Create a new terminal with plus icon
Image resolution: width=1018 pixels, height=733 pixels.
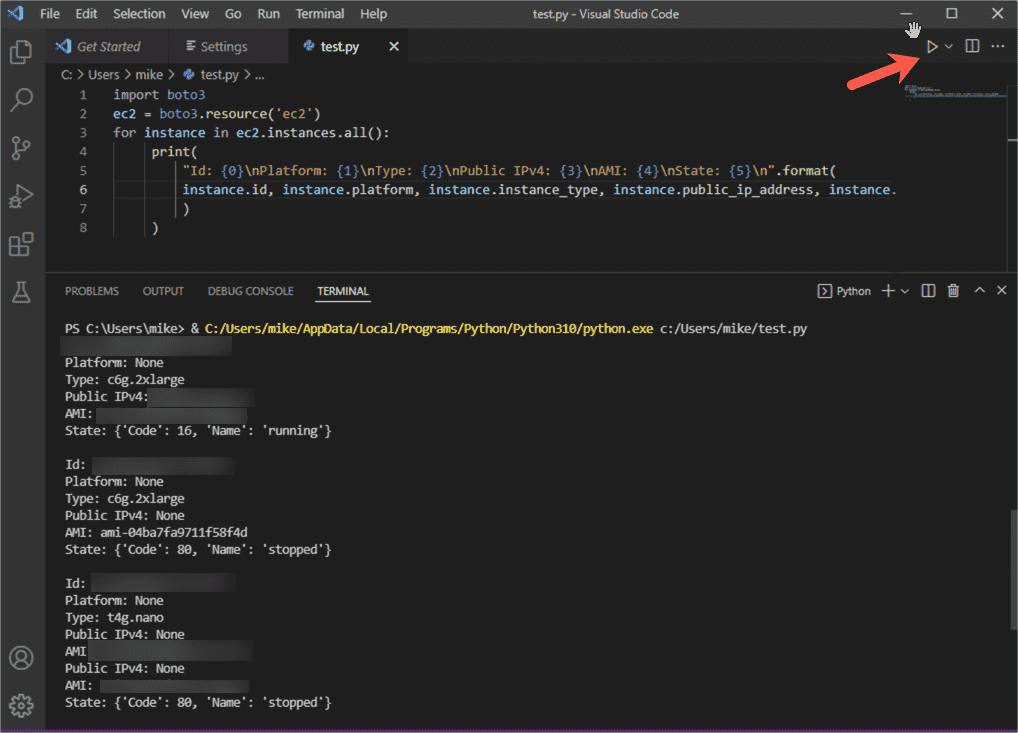click(x=890, y=290)
